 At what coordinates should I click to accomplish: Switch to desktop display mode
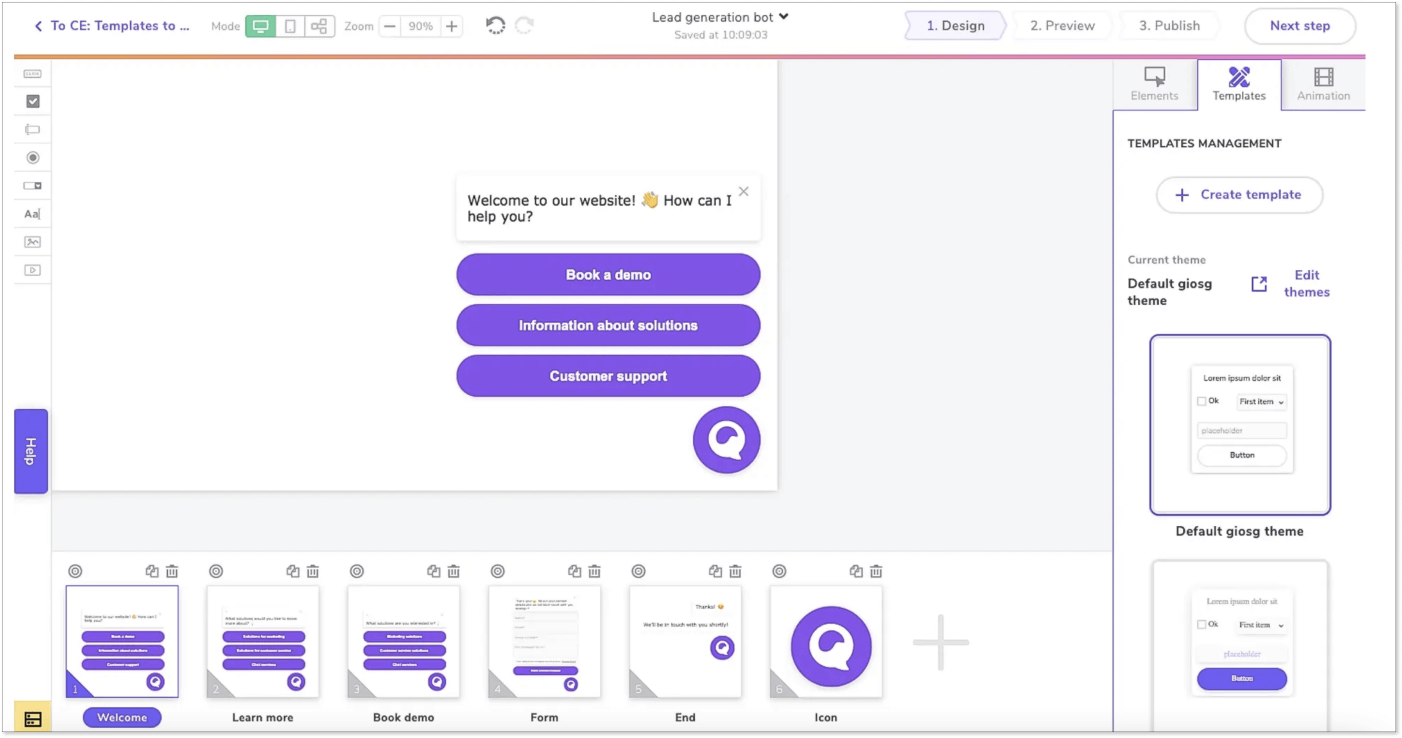pos(261,26)
